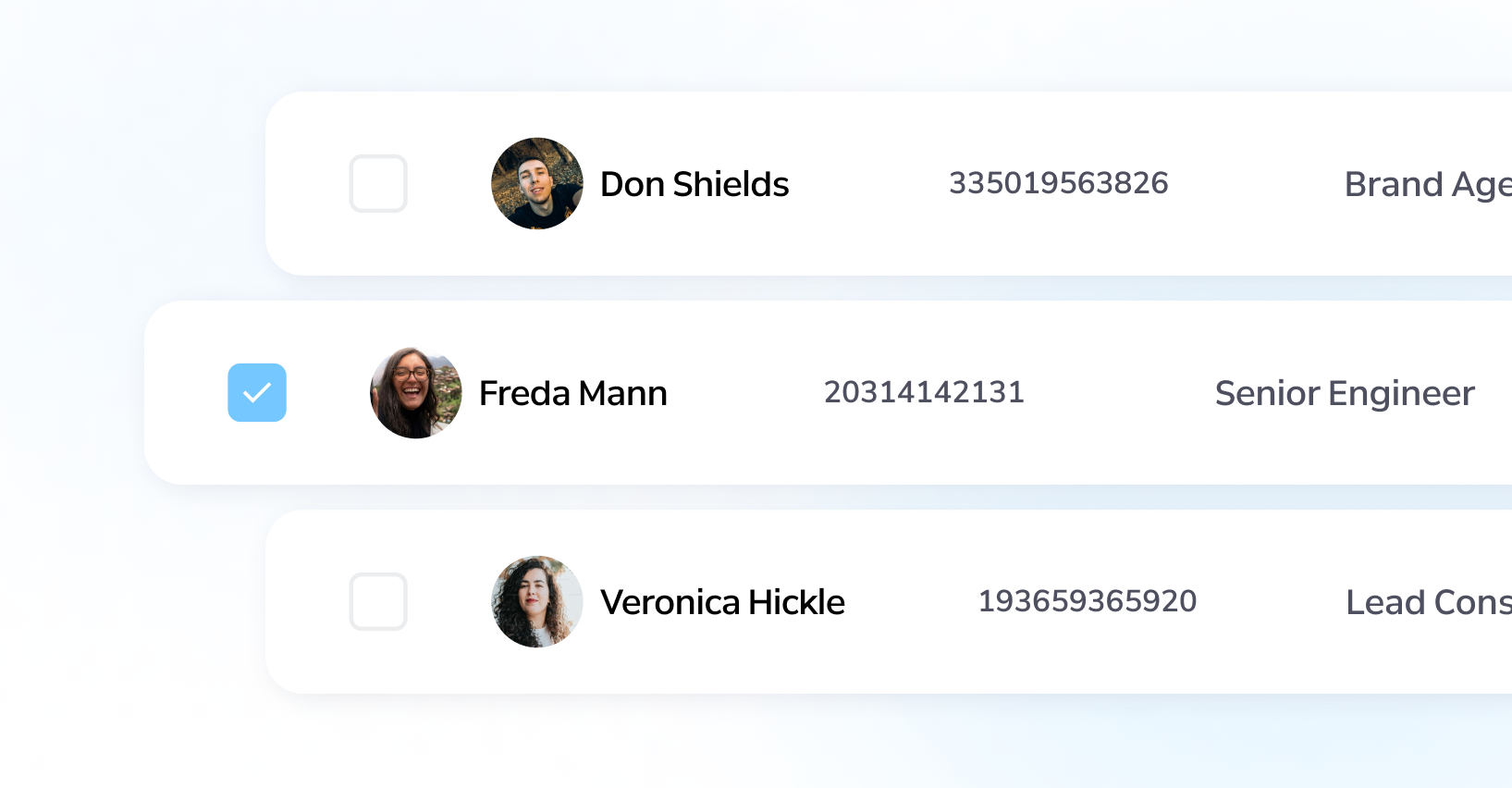The image size is (1512, 788).
Task: Click Freda Mann's avatar picture
Action: click(416, 392)
